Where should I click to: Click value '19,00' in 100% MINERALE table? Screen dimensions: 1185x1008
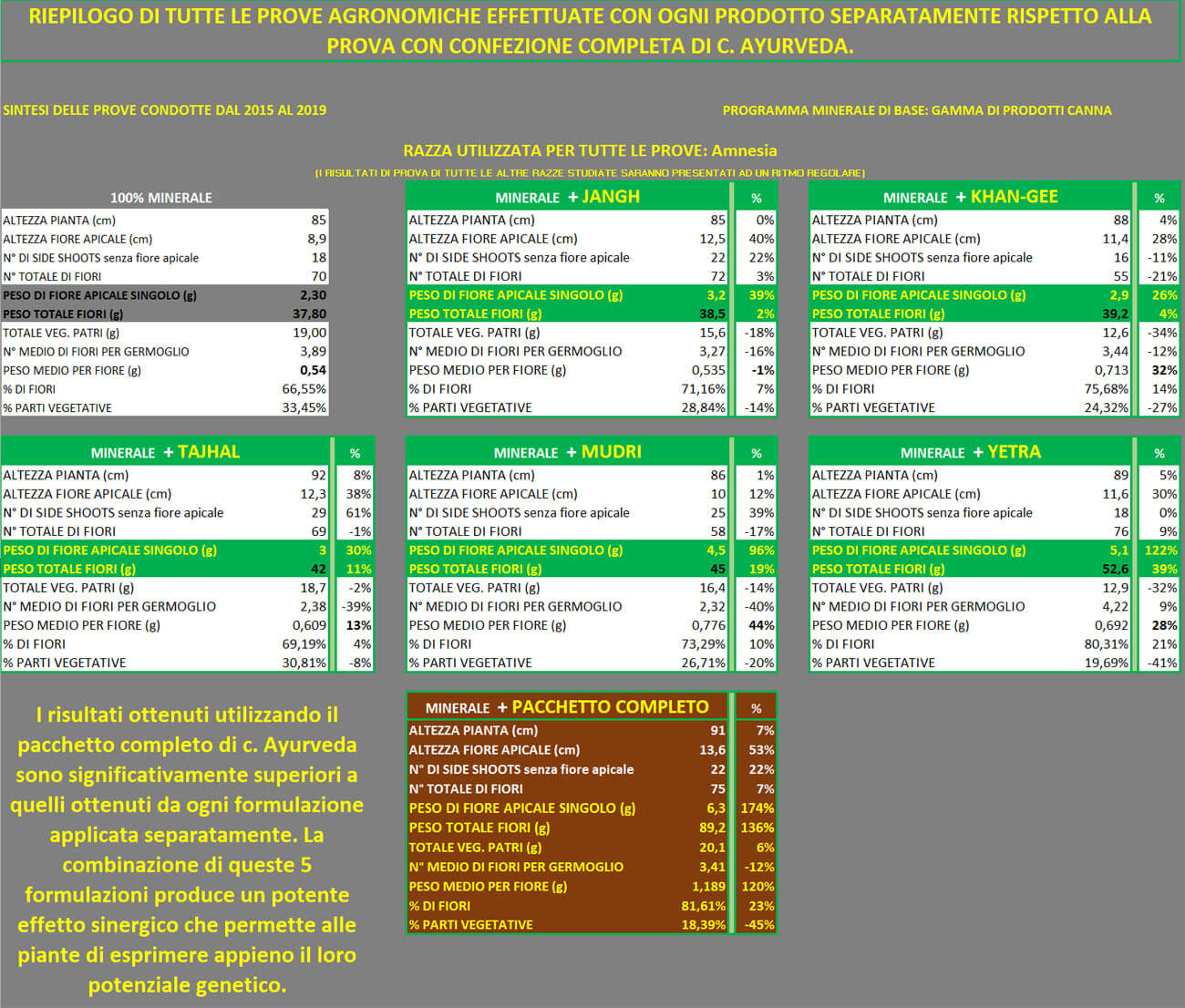click(x=309, y=333)
